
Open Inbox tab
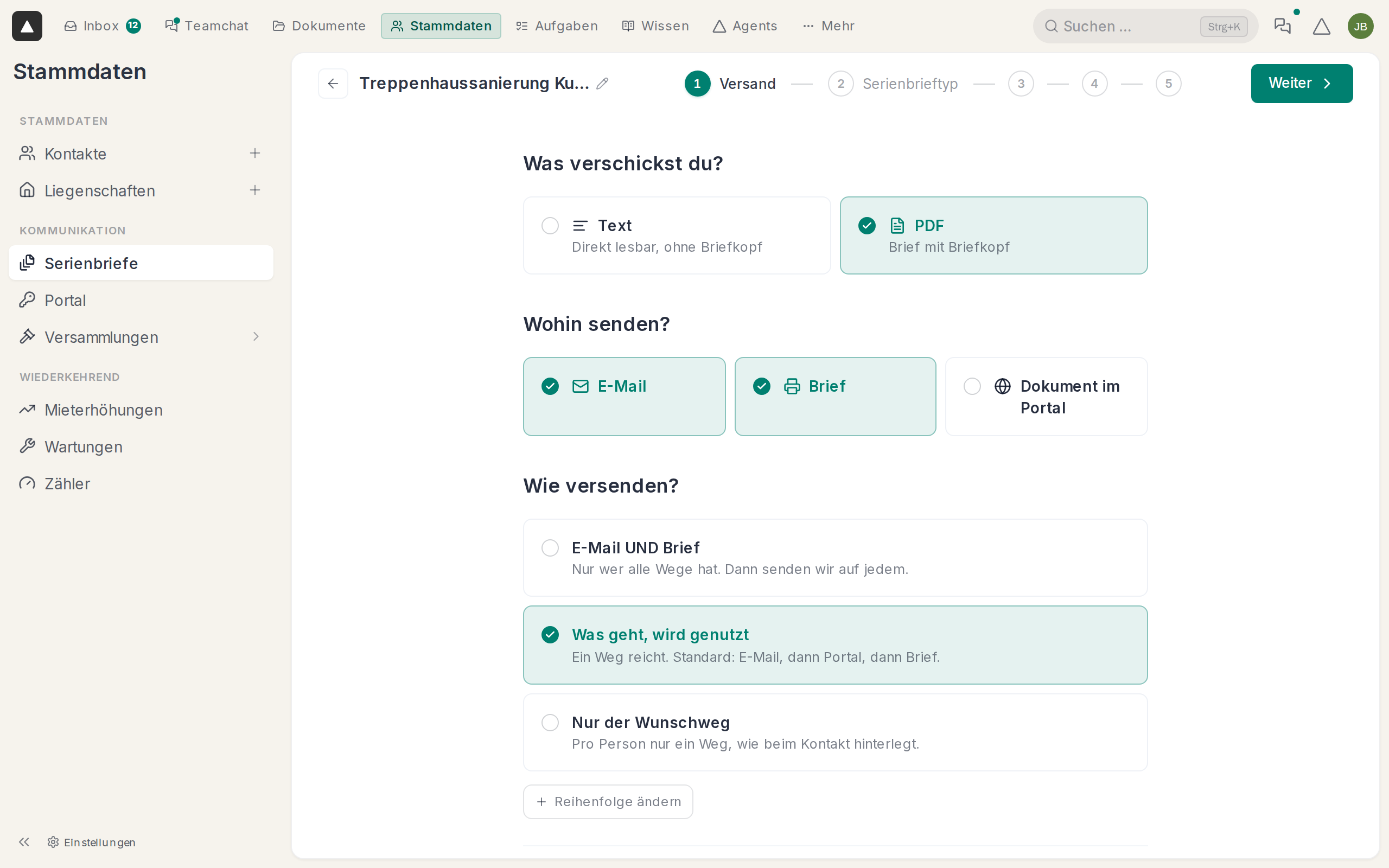[102, 26]
